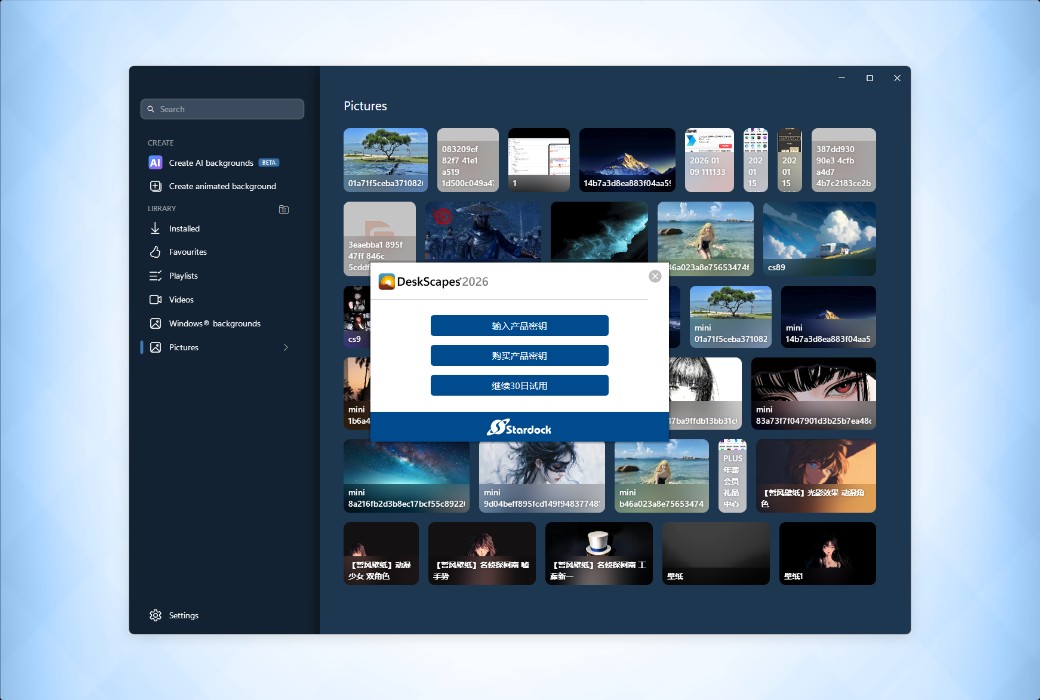Viewport: 1040px width, 700px height.
Task: Select the top hat 名侦探柯南 thumbnail
Action: (x=599, y=553)
